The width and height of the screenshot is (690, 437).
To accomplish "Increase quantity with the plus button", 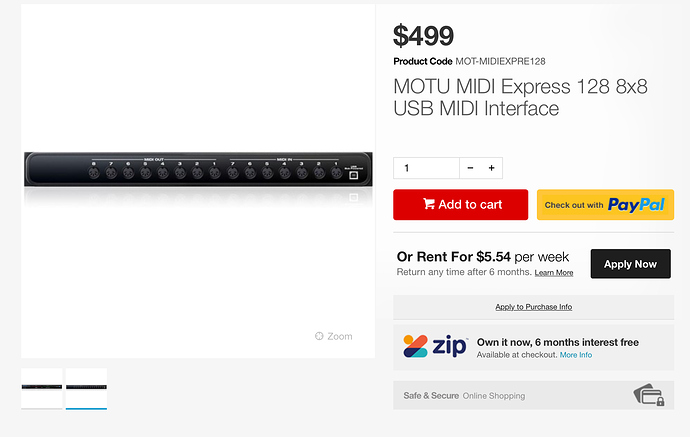I will (x=492, y=168).
